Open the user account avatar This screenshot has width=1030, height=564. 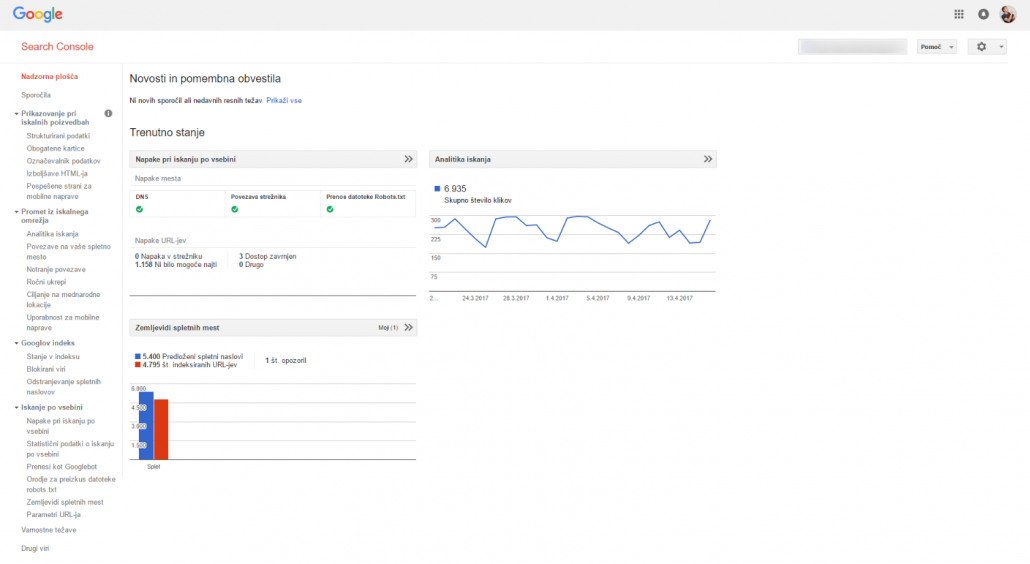tap(1008, 14)
